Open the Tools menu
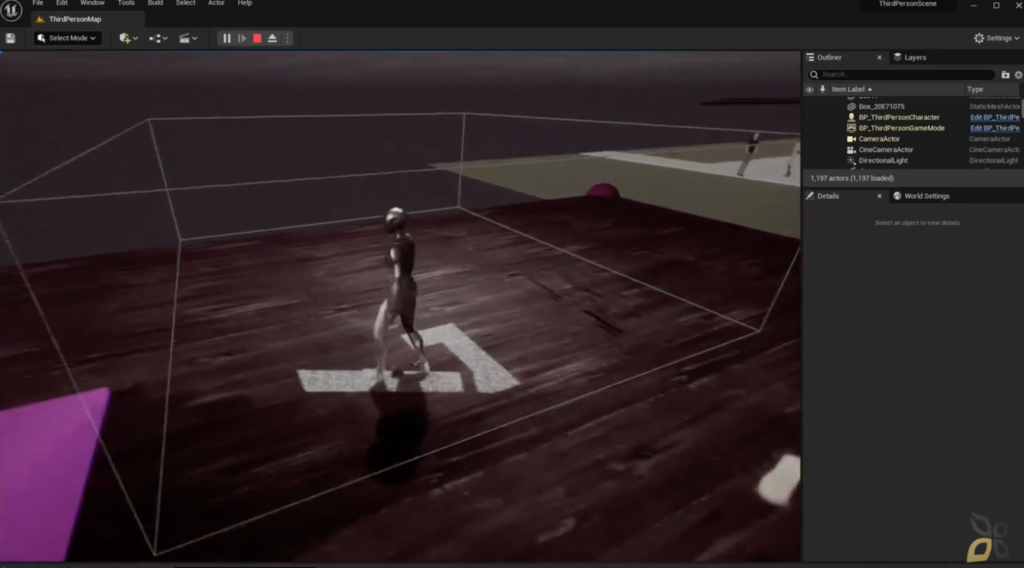This screenshot has width=1024, height=568. coord(126,3)
